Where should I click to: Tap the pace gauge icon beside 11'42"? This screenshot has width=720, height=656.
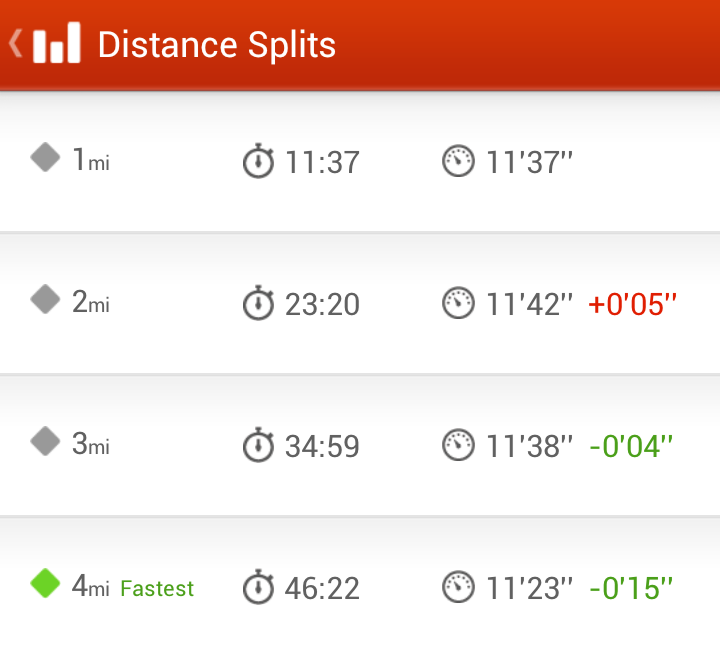pos(458,303)
